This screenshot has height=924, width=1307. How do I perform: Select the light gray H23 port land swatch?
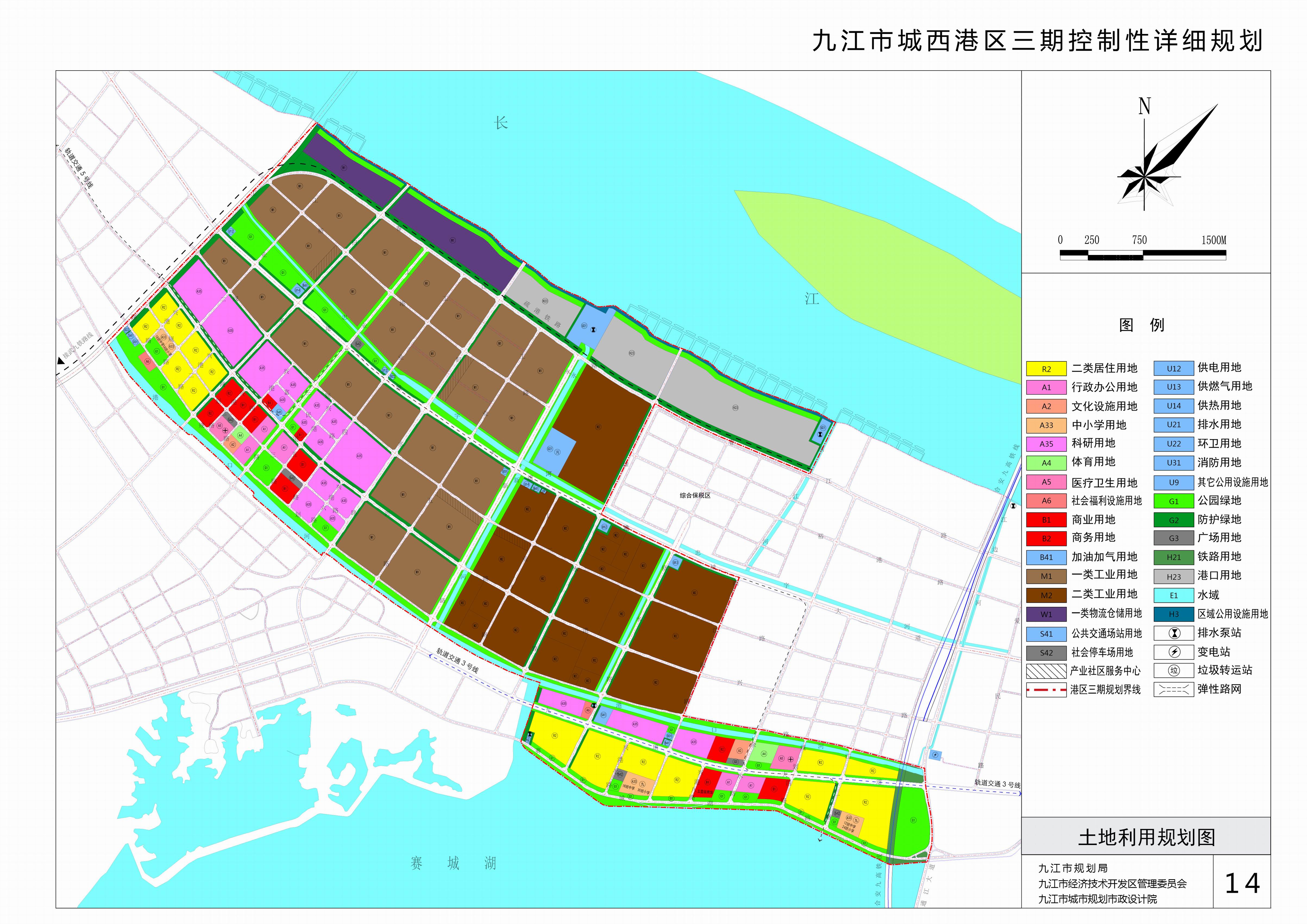tap(1174, 576)
